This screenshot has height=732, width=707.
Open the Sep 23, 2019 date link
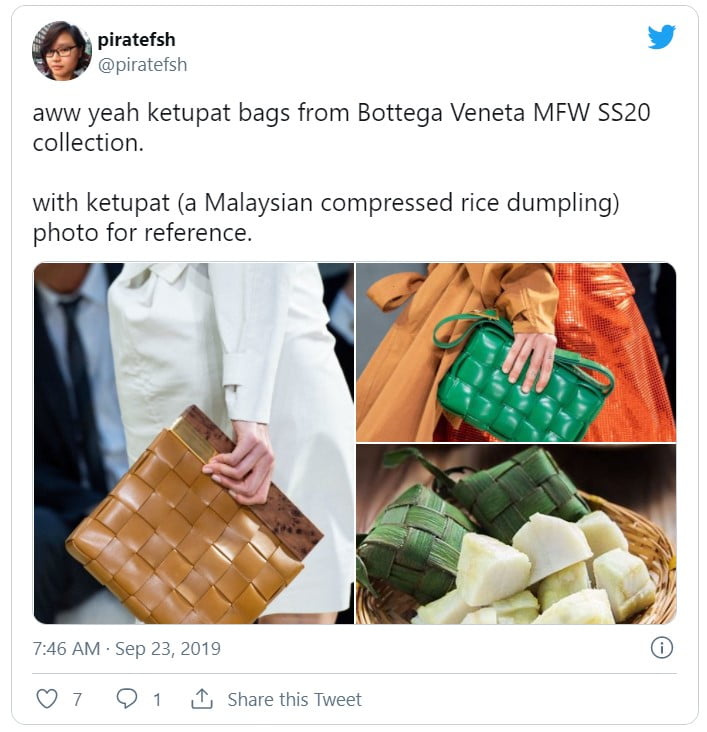pos(168,648)
